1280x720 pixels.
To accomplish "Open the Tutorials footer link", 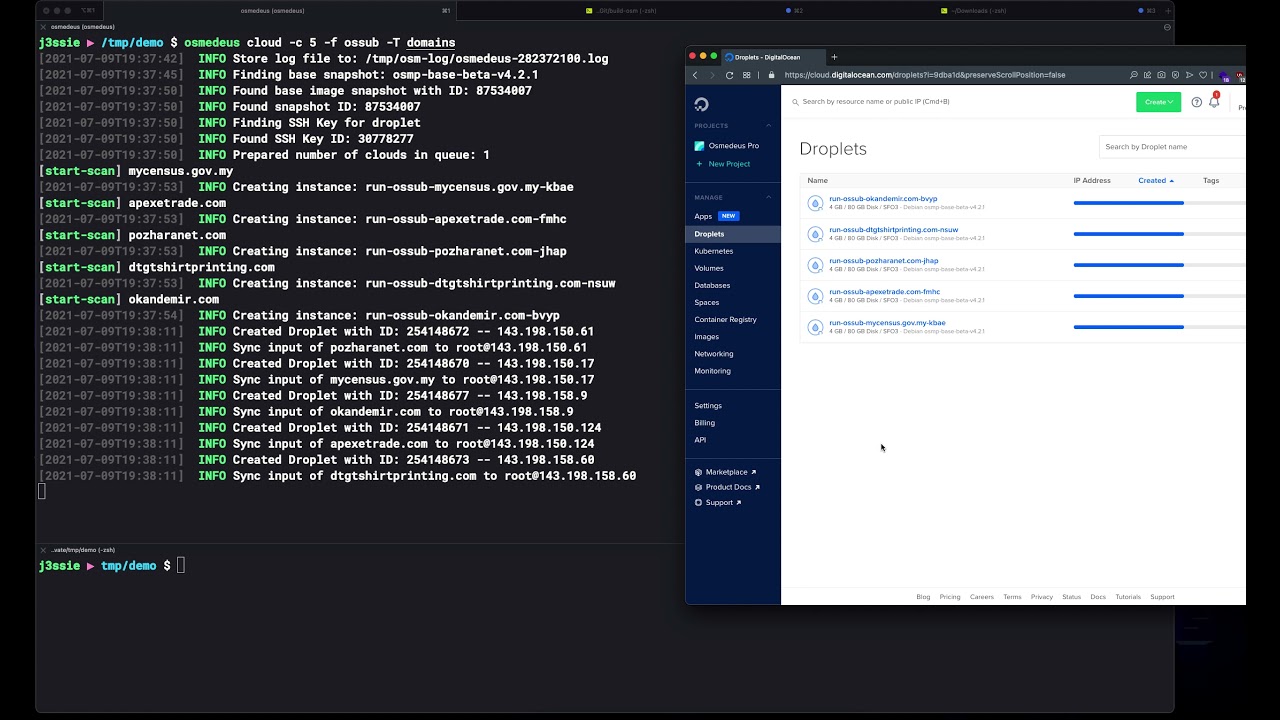I will (1128, 597).
